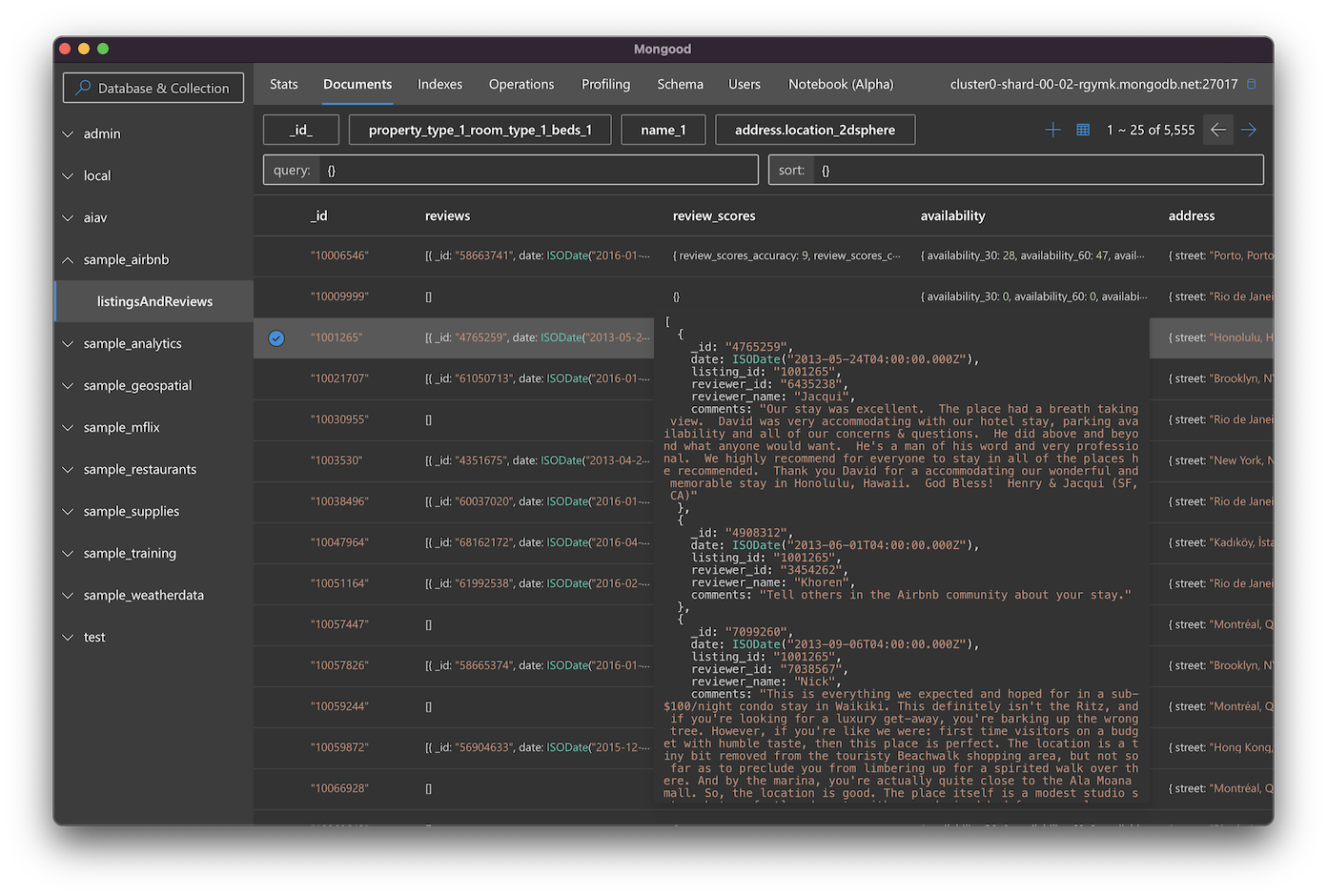This screenshot has width=1327, height=896.
Task: Expand the sample_training database
Action: [x=68, y=553]
